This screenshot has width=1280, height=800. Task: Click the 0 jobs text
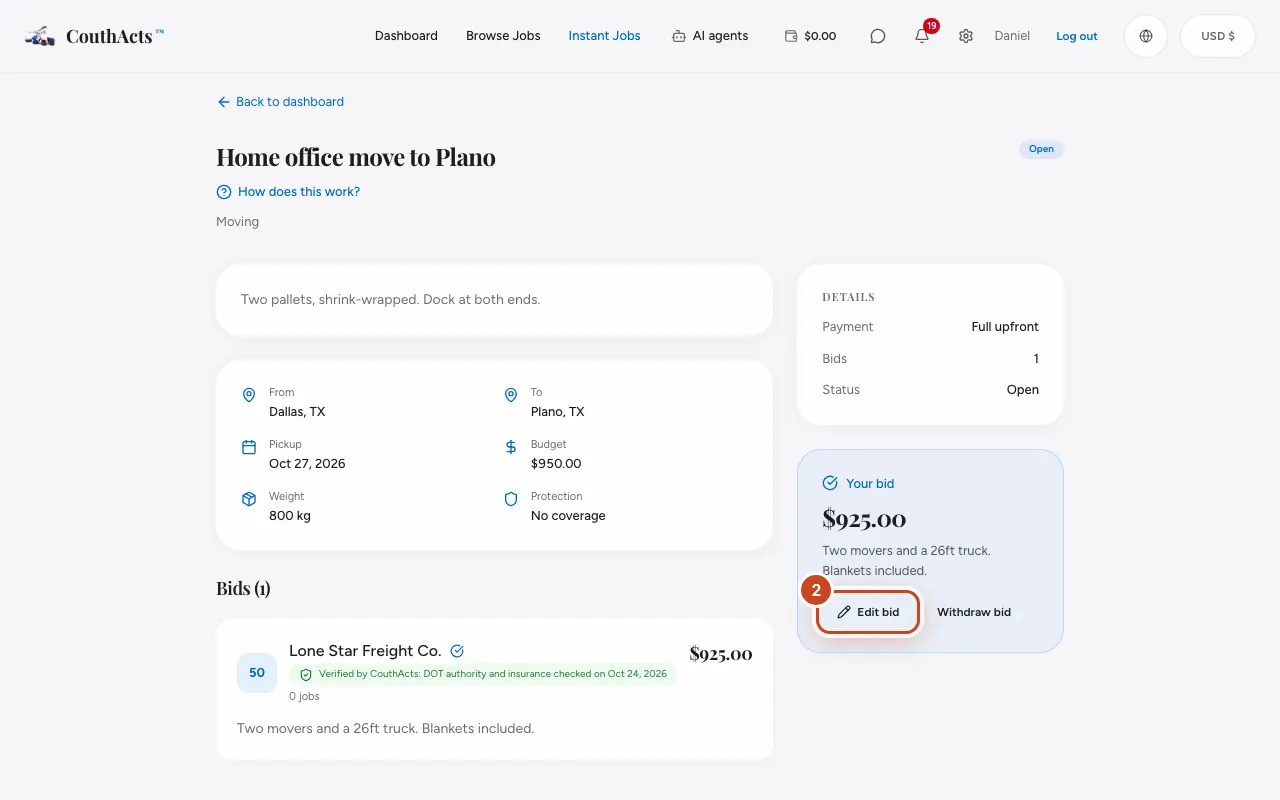click(x=304, y=696)
